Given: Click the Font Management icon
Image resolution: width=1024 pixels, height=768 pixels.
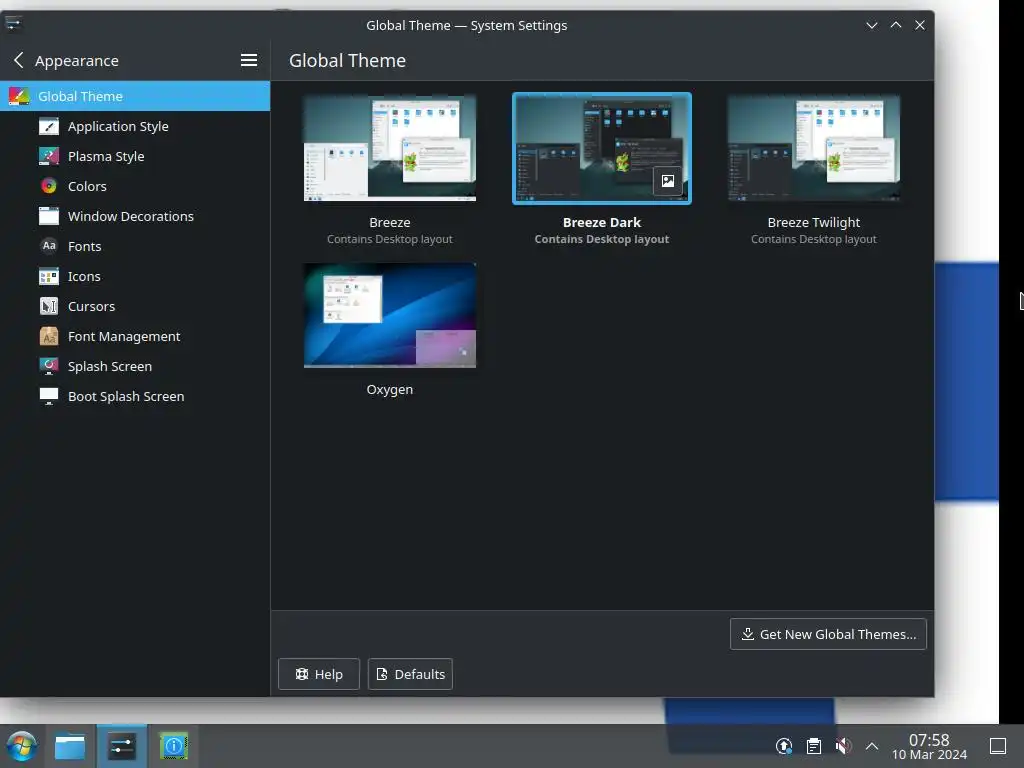Looking at the screenshot, I should click(x=48, y=336).
